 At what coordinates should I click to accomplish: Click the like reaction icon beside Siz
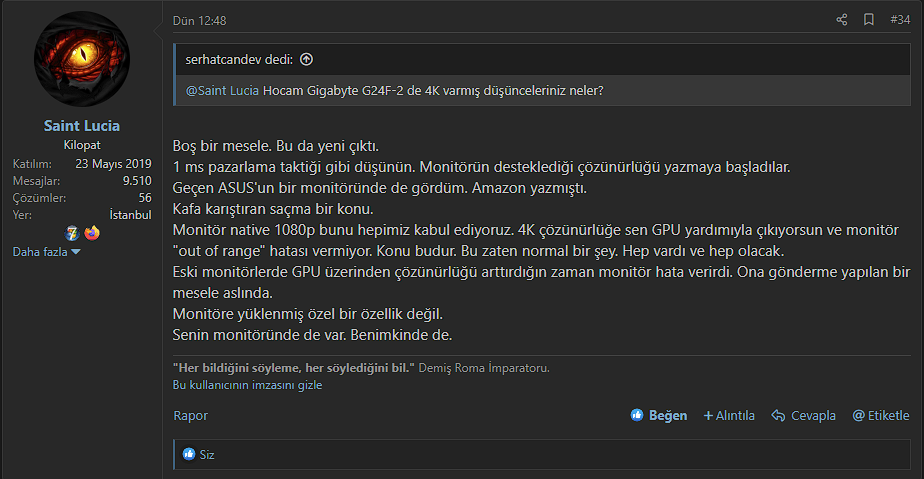189,455
